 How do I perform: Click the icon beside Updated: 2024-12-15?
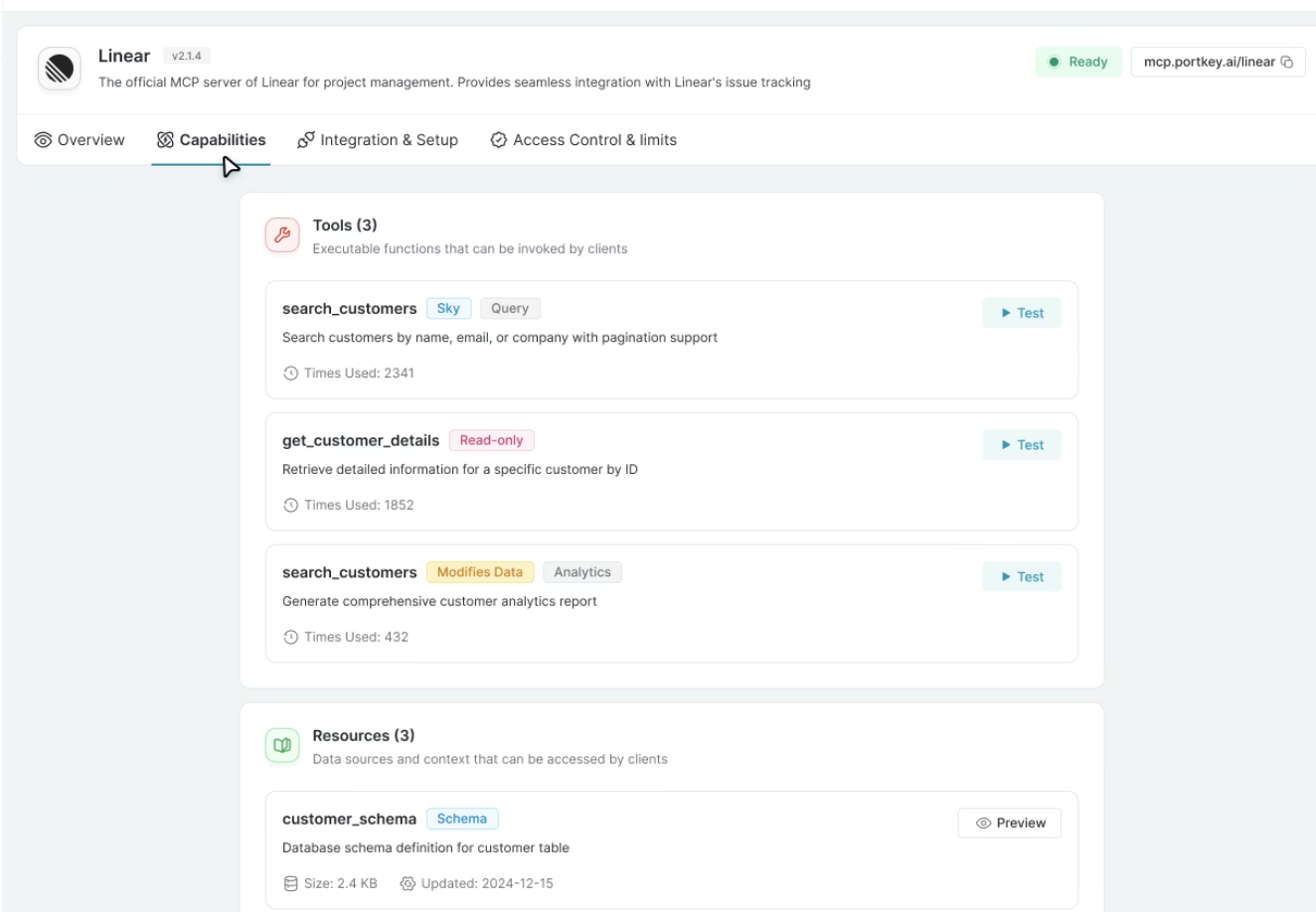coord(408,883)
